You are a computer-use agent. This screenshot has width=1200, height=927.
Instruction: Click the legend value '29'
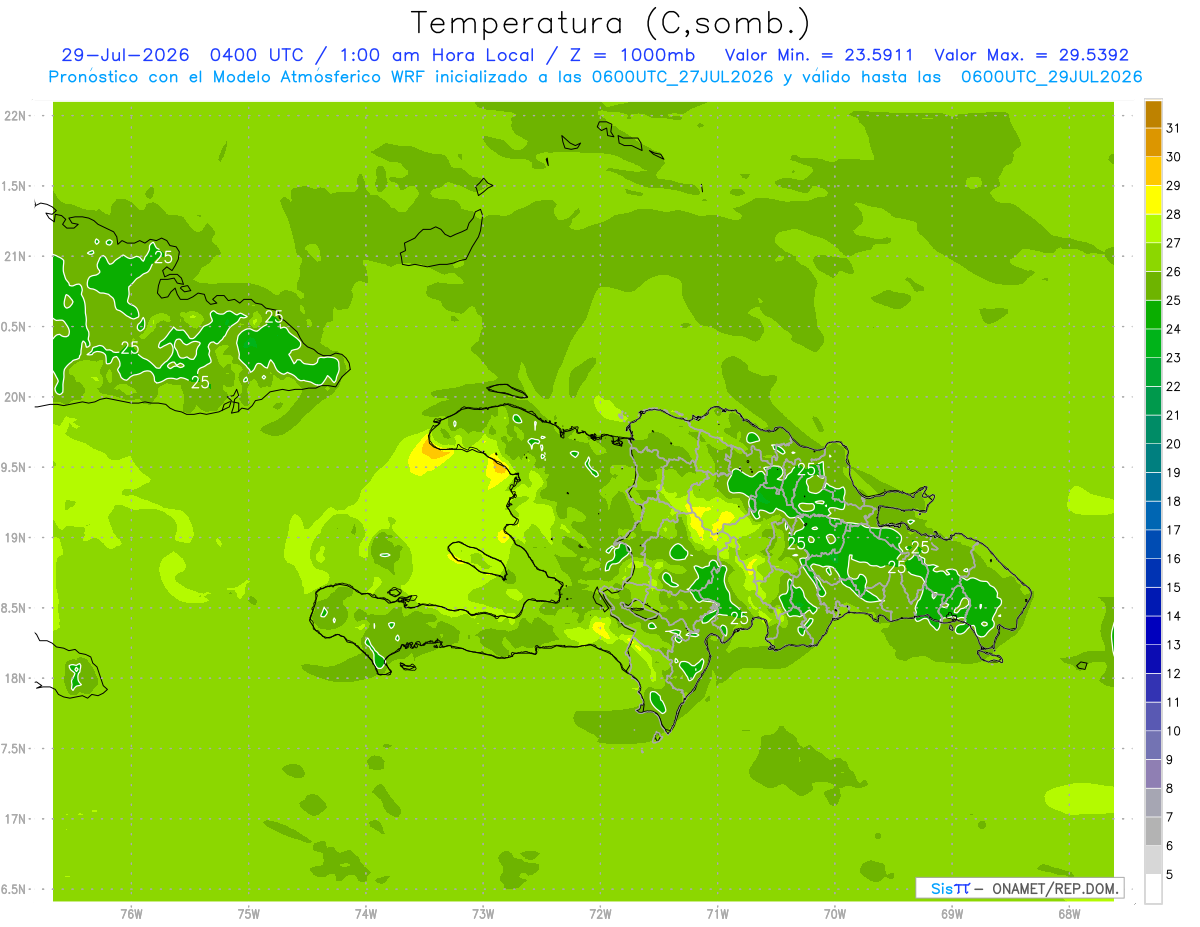coord(1173,185)
